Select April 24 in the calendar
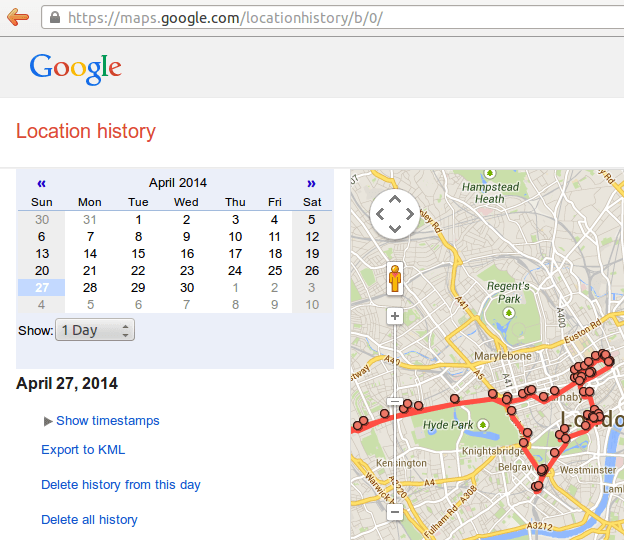 (235, 271)
